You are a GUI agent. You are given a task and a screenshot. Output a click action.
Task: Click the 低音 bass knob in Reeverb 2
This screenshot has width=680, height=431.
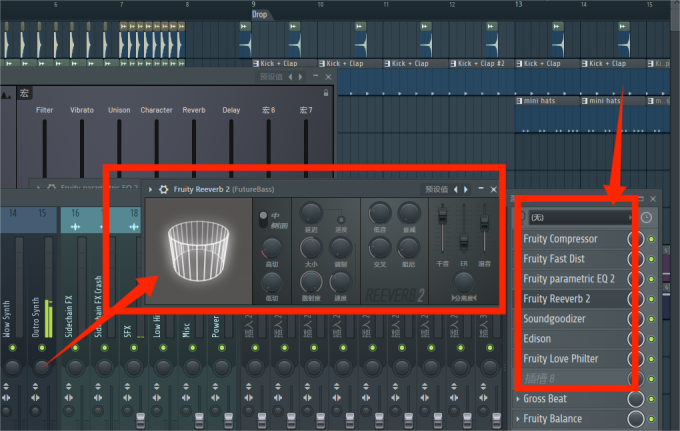pyautogui.click(x=380, y=213)
